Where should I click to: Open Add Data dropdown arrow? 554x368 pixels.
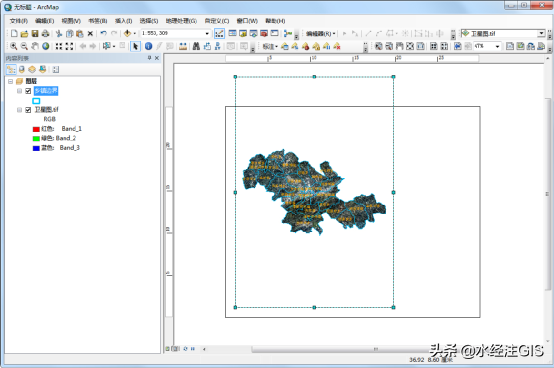(135, 34)
